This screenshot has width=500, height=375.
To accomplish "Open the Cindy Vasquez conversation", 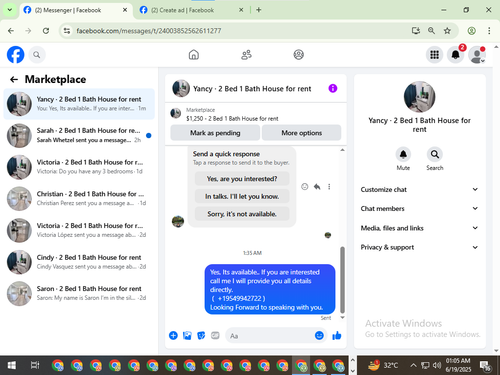I will (x=79, y=262).
